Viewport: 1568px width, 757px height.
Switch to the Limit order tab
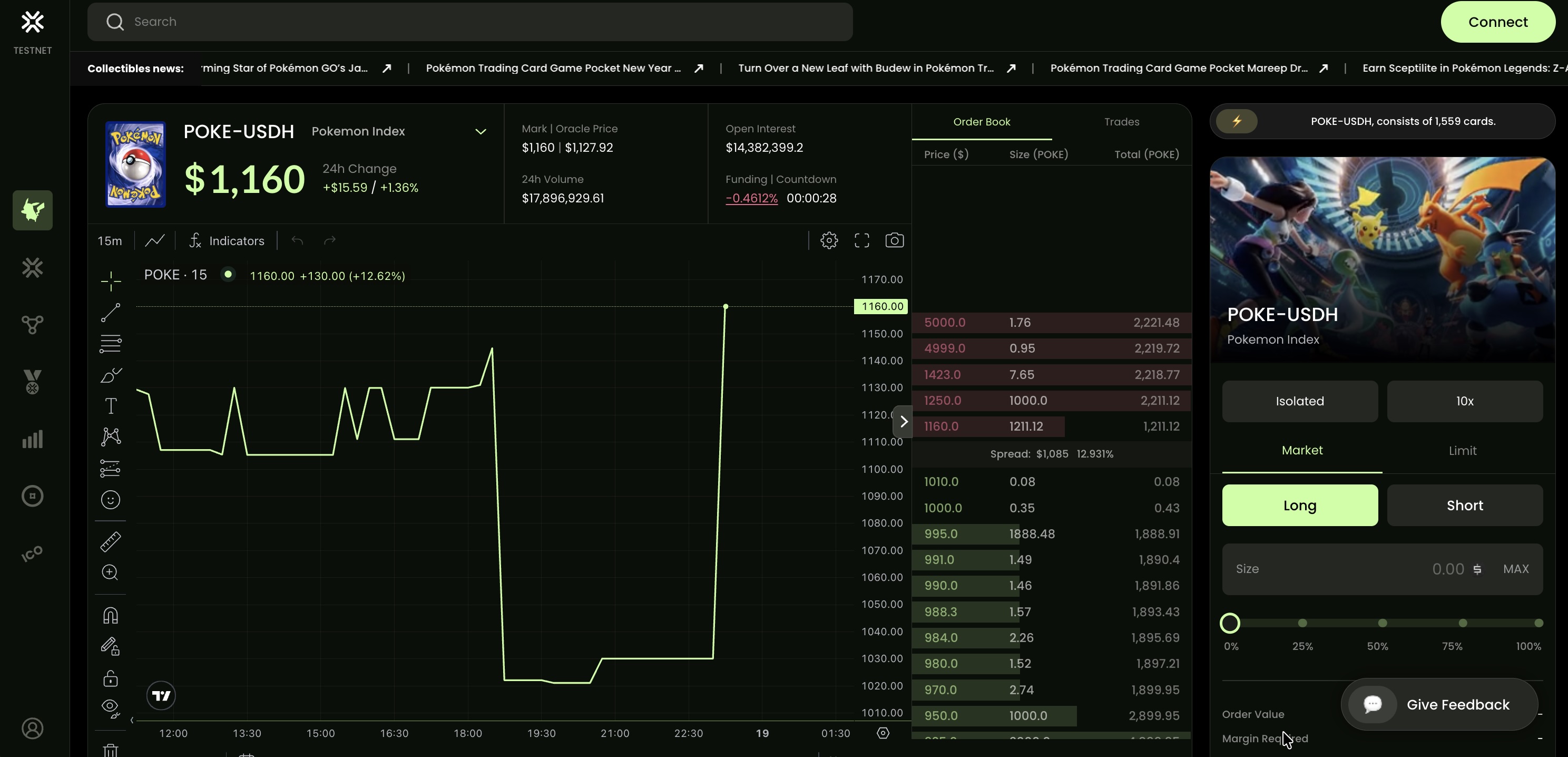pyautogui.click(x=1462, y=451)
